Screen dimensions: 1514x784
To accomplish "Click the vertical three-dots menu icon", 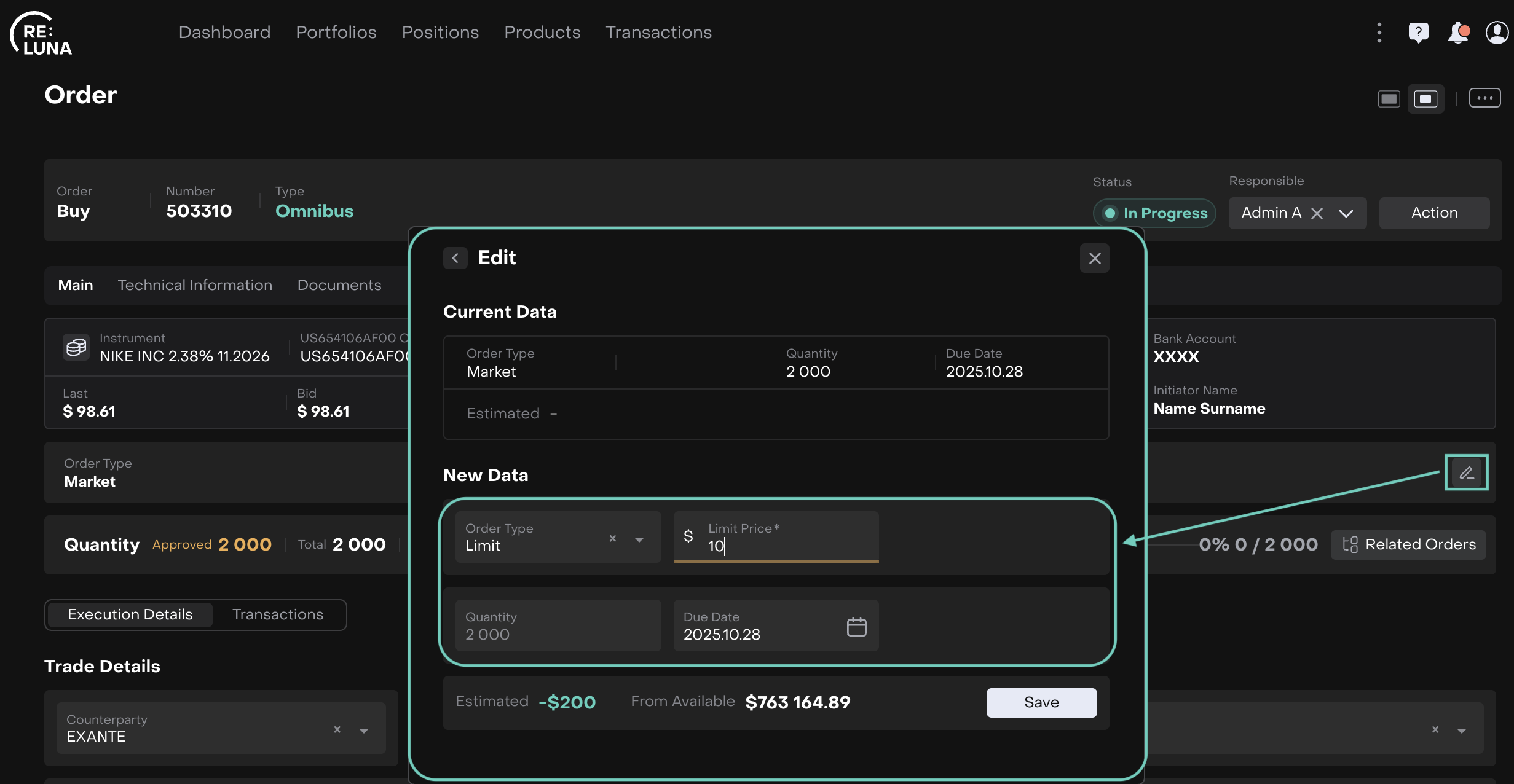I will pyautogui.click(x=1379, y=32).
